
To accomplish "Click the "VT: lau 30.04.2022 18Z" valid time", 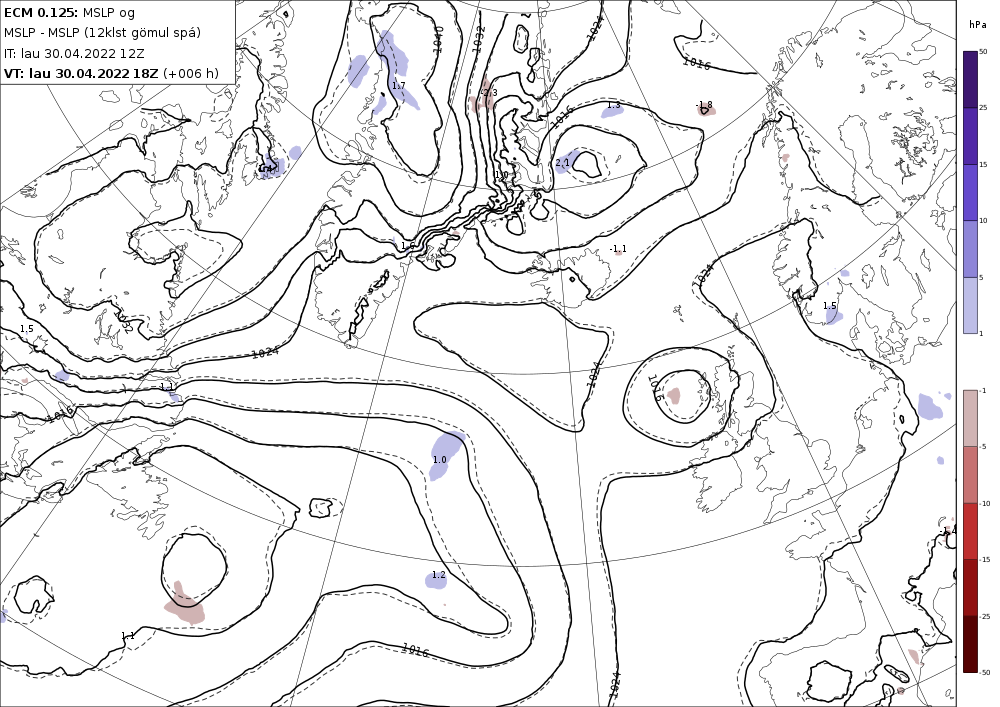I will (x=80, y=73).
